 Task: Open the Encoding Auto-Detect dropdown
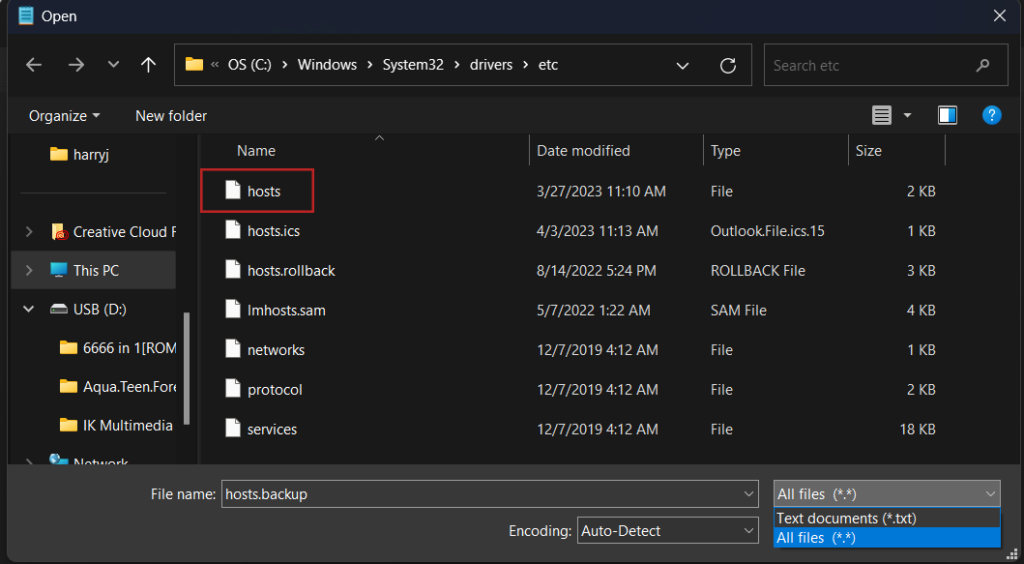point(667,531)
